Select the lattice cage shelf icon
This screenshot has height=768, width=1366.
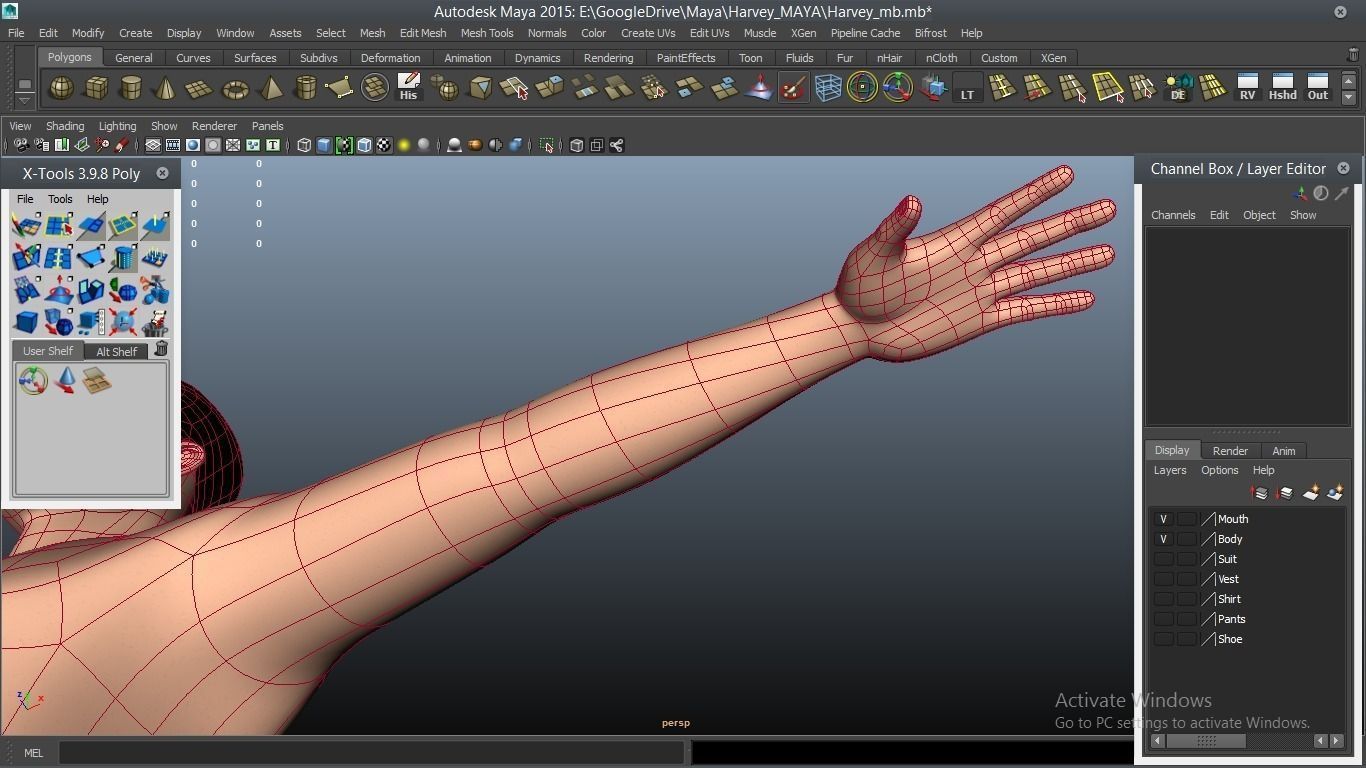coord(828,88)
